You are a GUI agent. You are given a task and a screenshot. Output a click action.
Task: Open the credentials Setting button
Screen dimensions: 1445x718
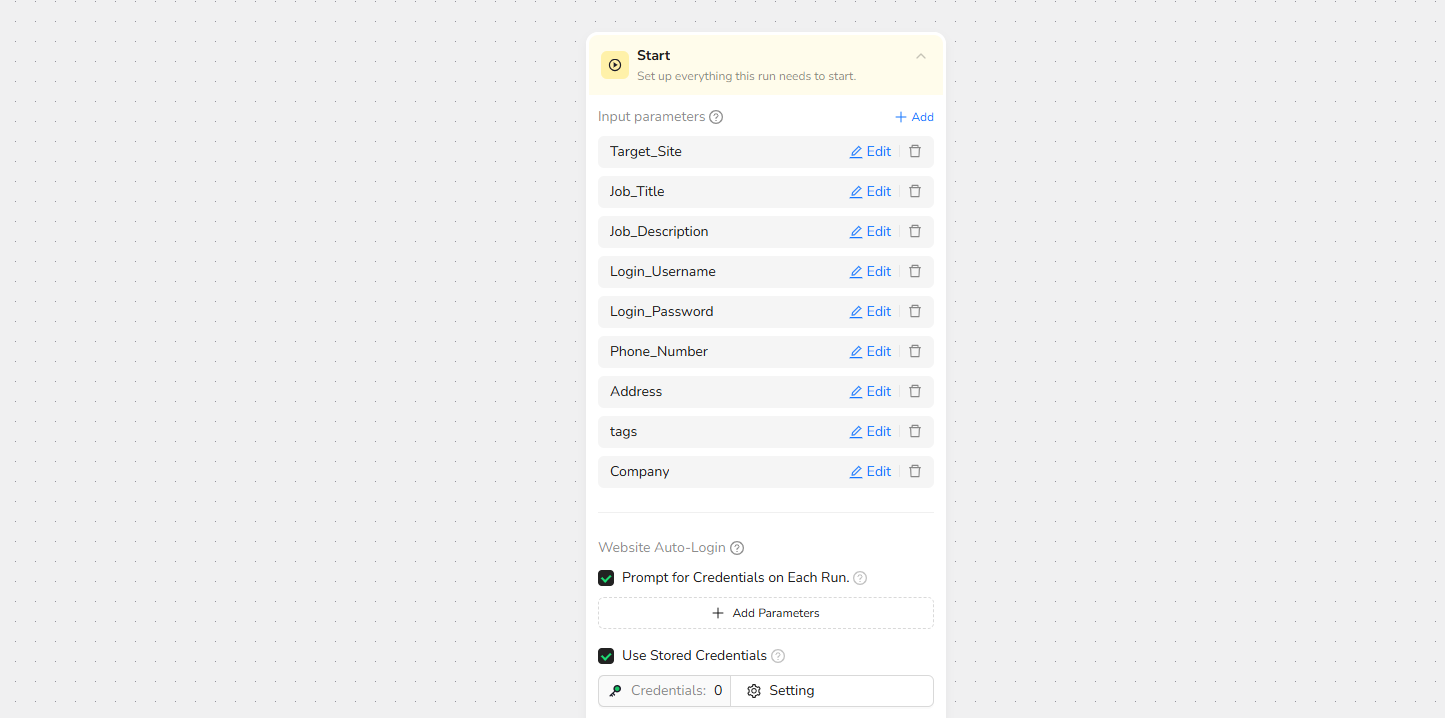pos(781,691)
